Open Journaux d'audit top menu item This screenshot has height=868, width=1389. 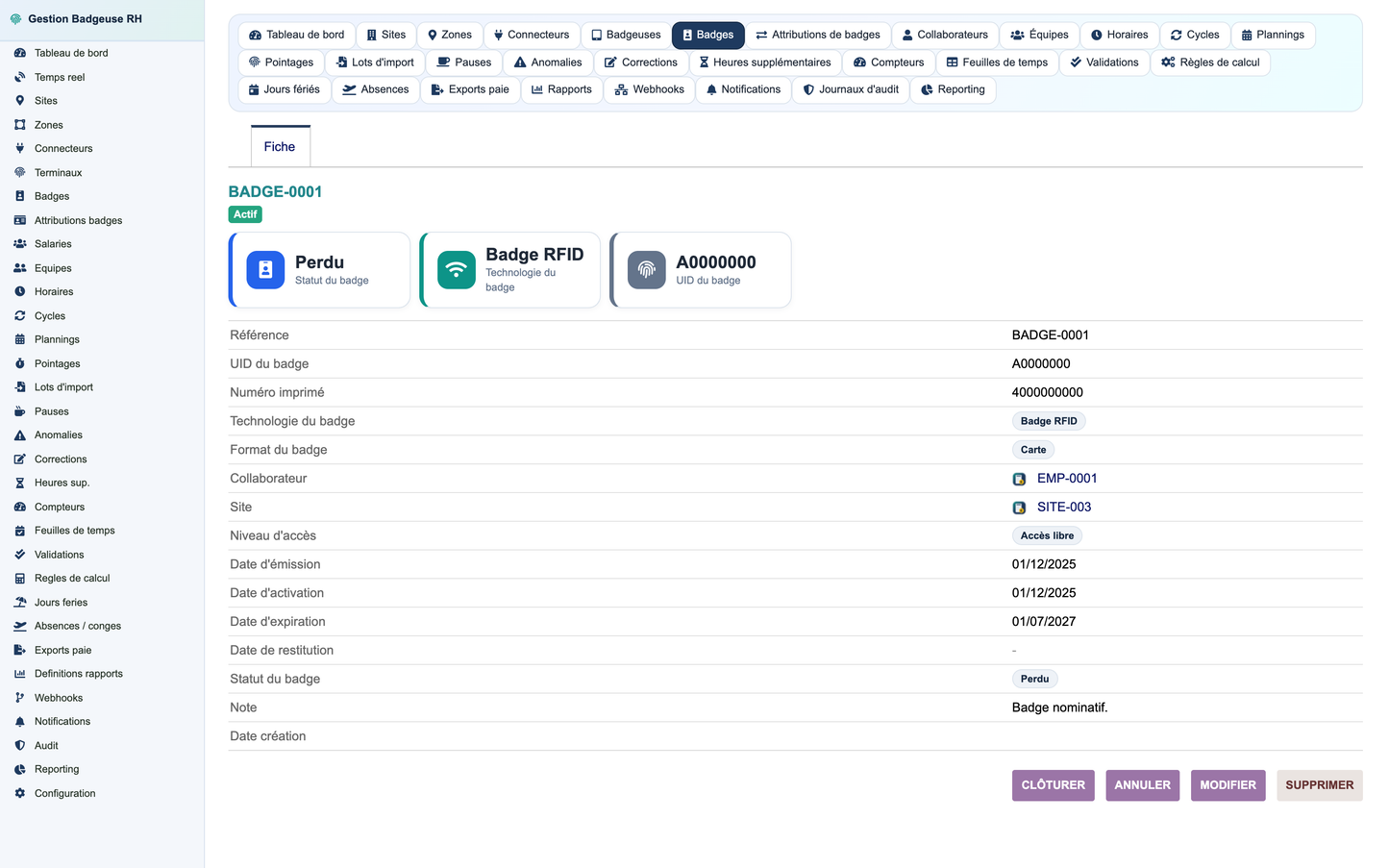[851, 89]
